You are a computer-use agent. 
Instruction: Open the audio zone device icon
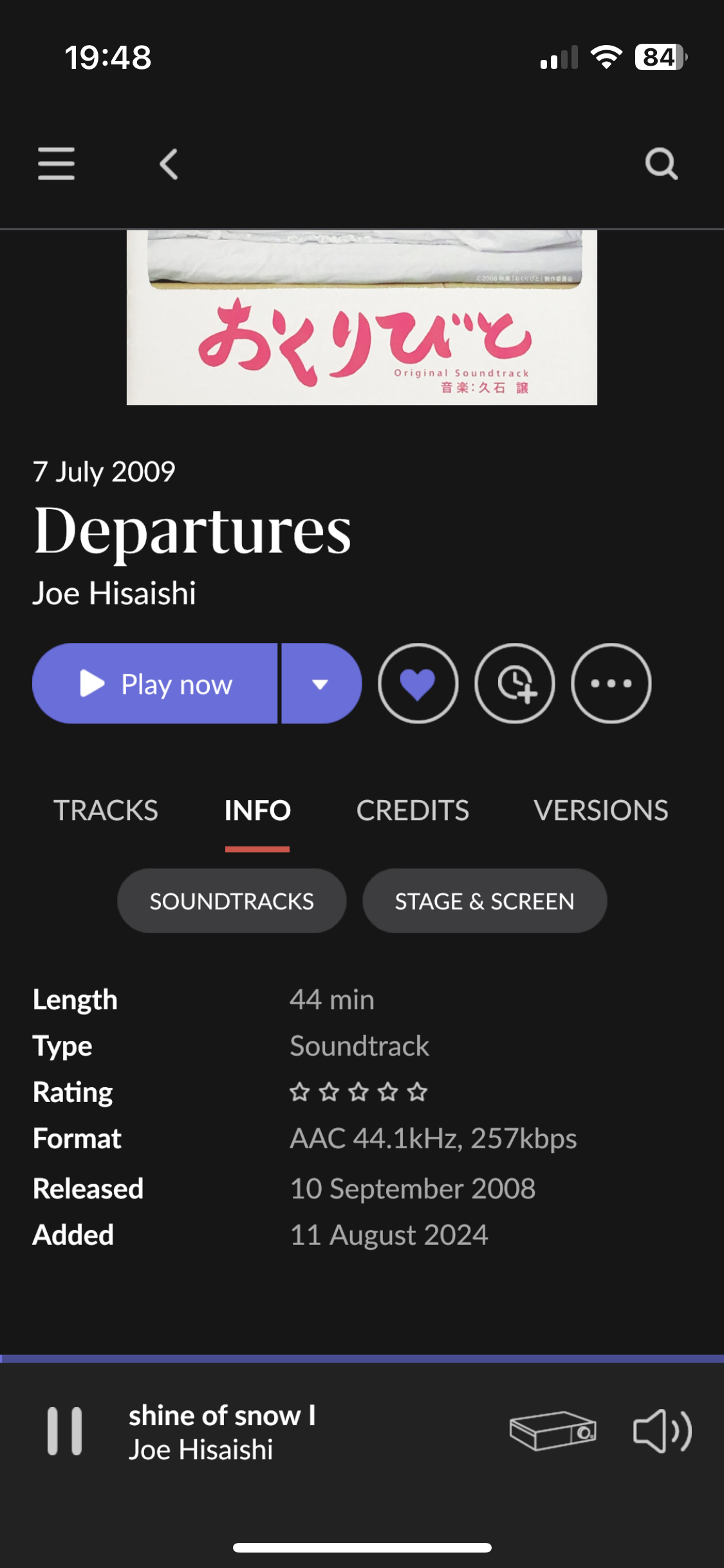(553, 1432)
